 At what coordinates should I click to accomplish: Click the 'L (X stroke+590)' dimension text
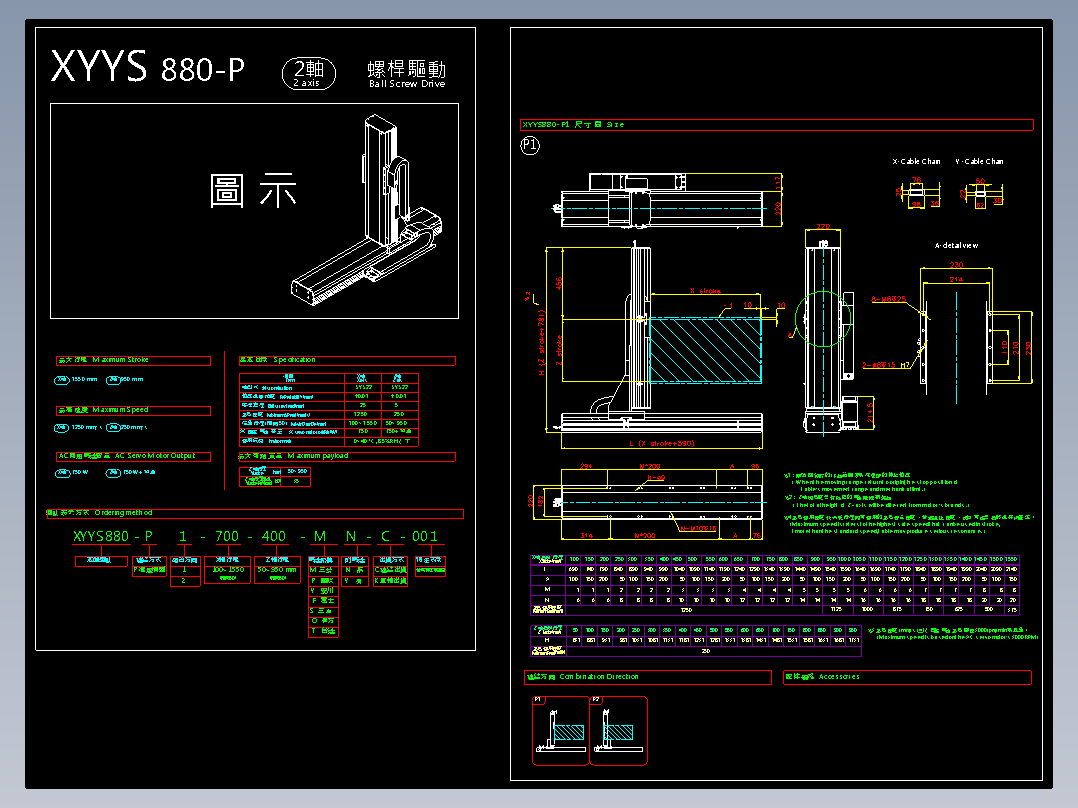pyautogui.click(x=661, y=444)
